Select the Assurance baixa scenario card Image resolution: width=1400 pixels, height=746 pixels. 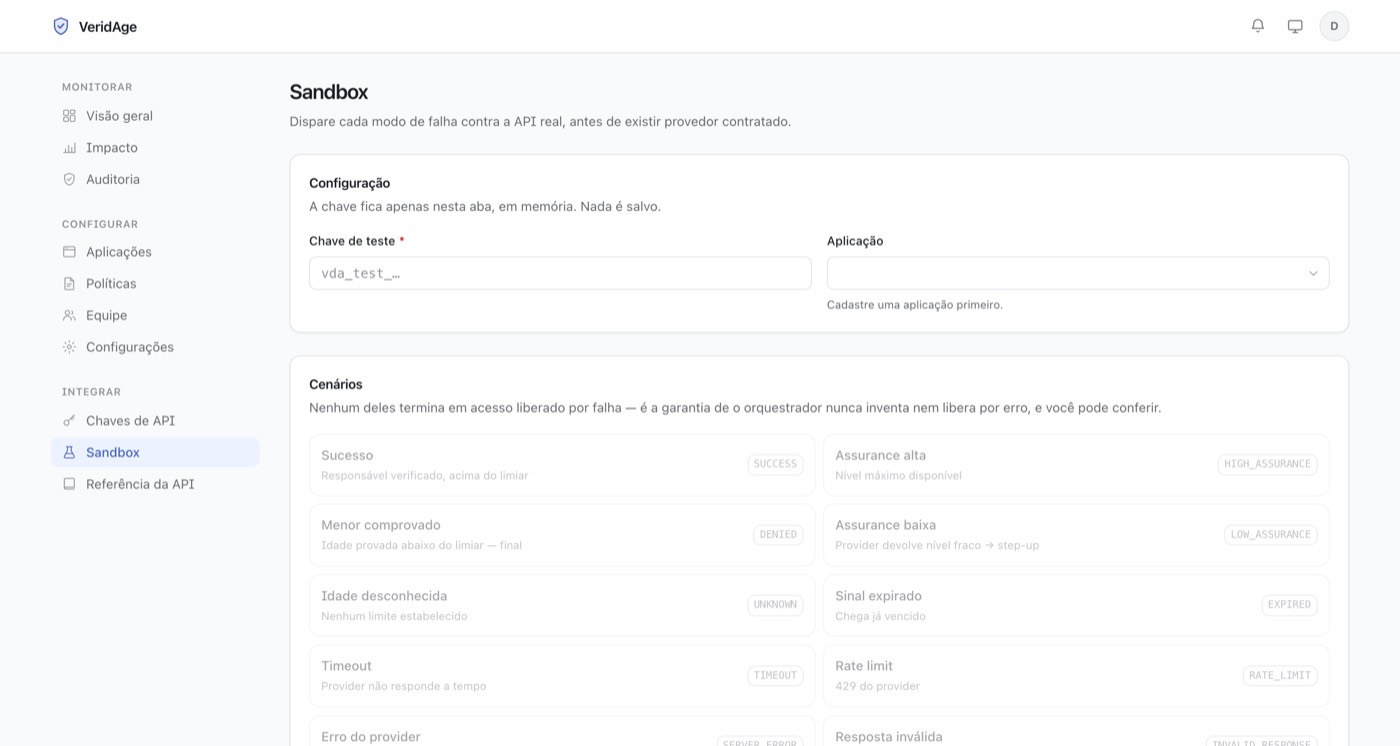click(x=1076, y=535)
